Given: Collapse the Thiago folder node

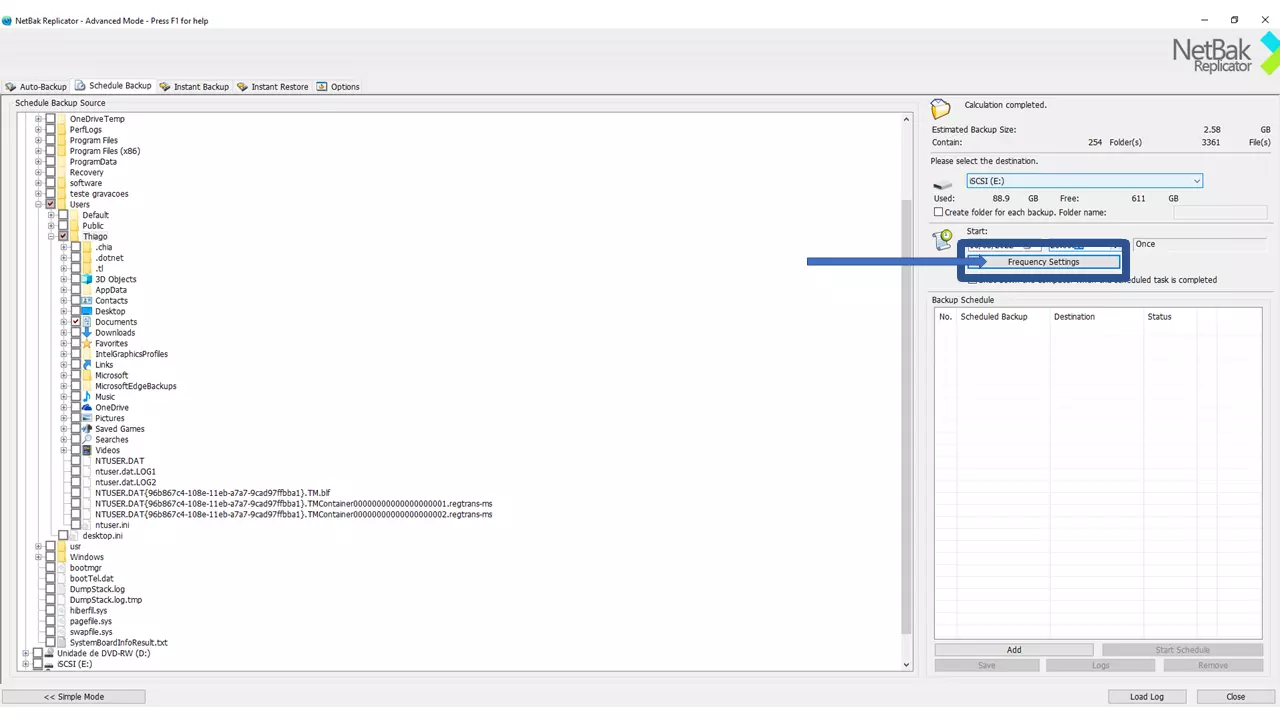Looking at the screenshot, I should (51, 237).
